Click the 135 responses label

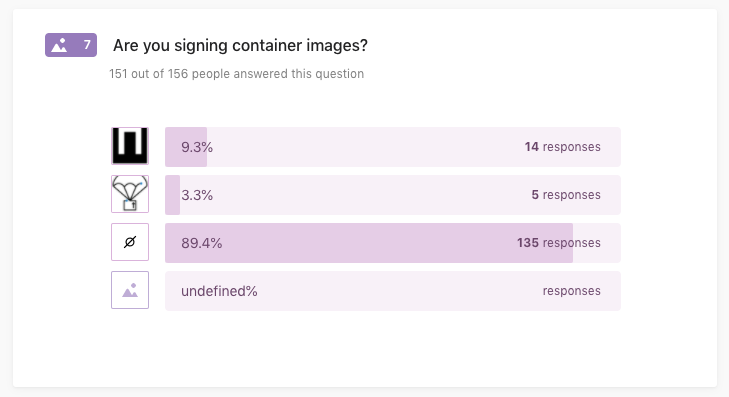(559, 243)
